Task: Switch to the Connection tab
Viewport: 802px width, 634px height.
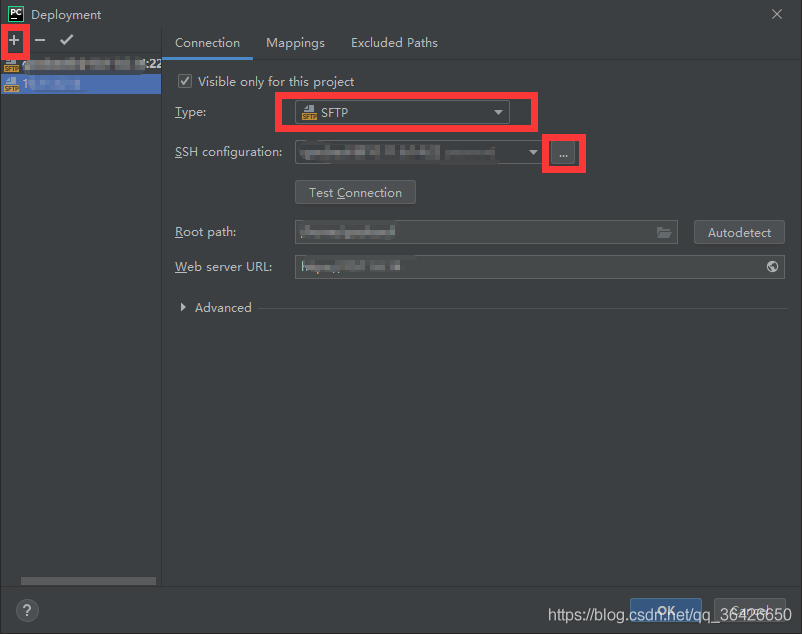Action: [207, 43]
